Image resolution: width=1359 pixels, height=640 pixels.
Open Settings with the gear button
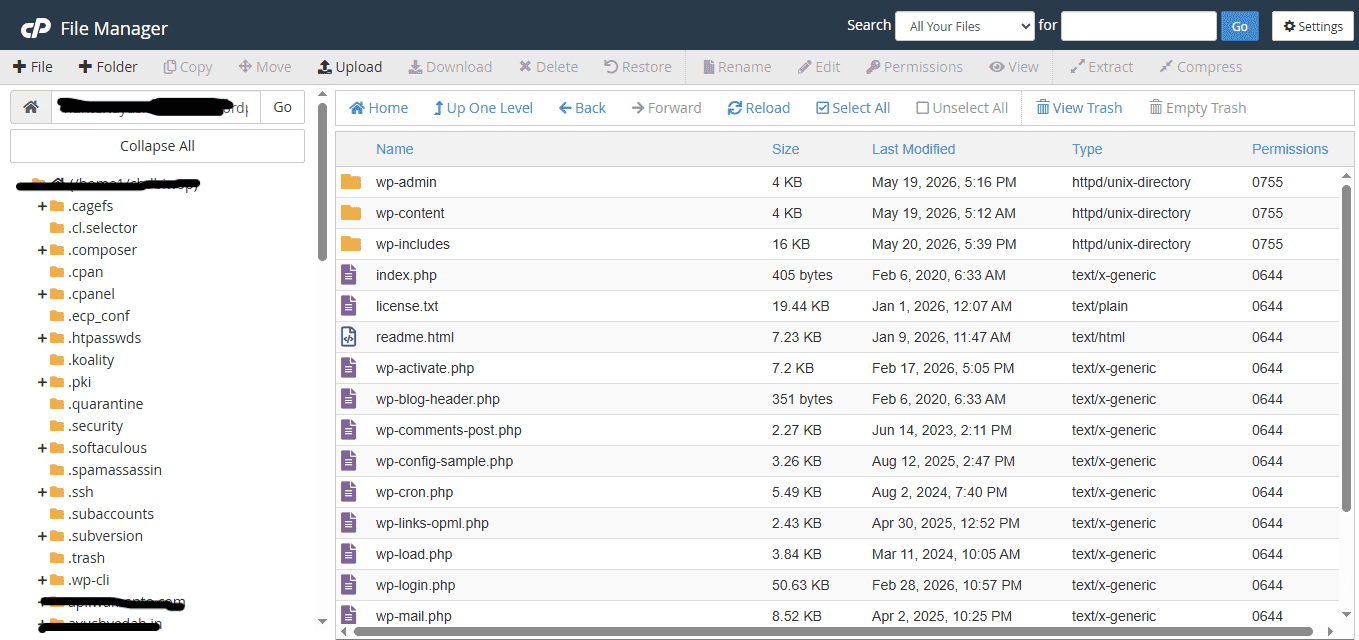[1313, 26]
